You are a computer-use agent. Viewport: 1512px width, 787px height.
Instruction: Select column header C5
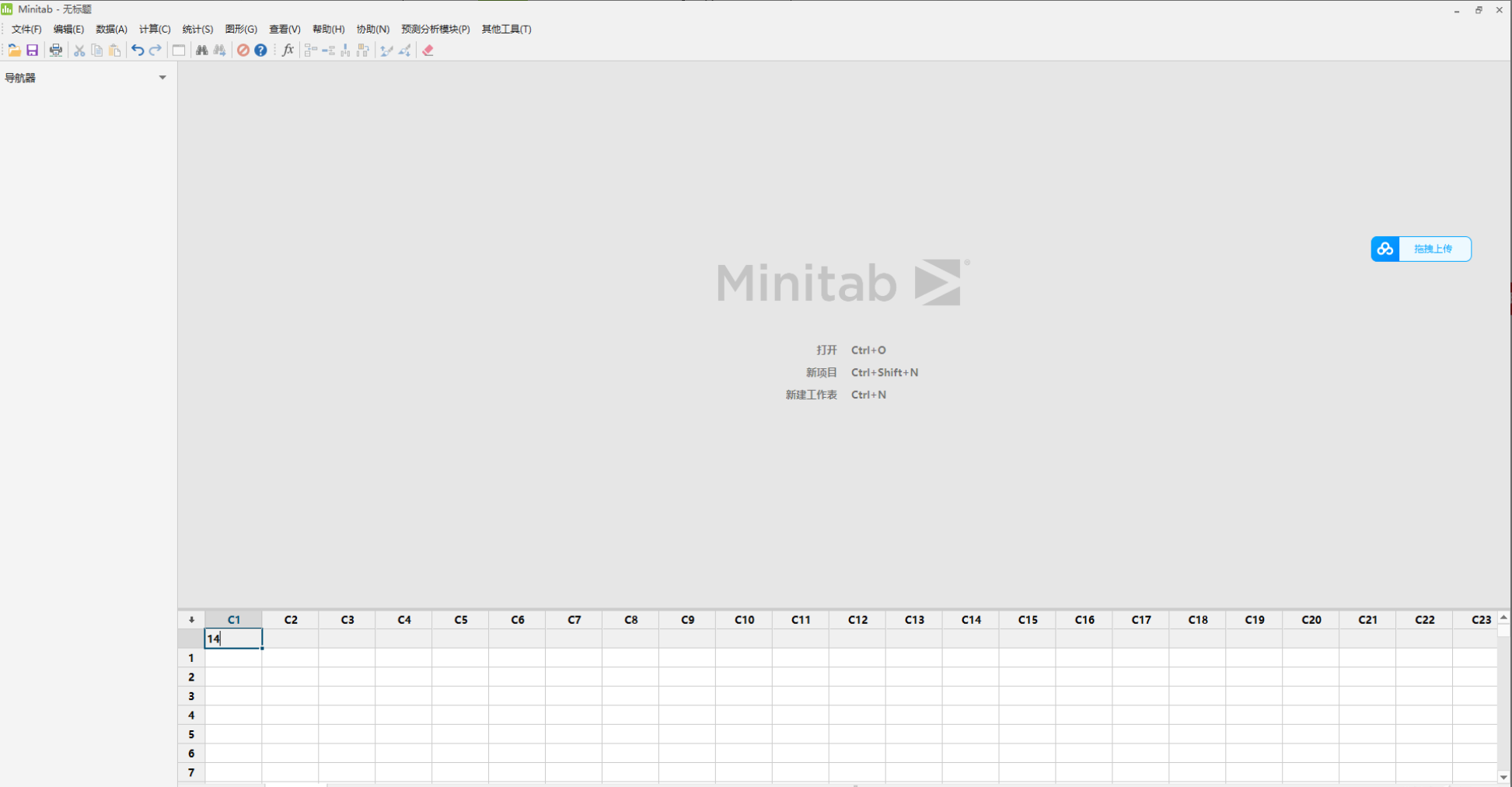(x=461, y=620)
